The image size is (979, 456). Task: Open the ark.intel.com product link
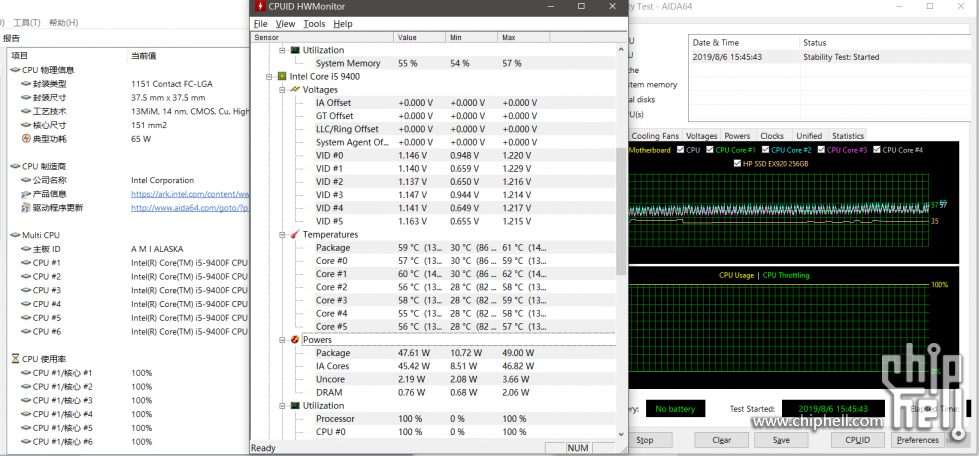(190, 194)
